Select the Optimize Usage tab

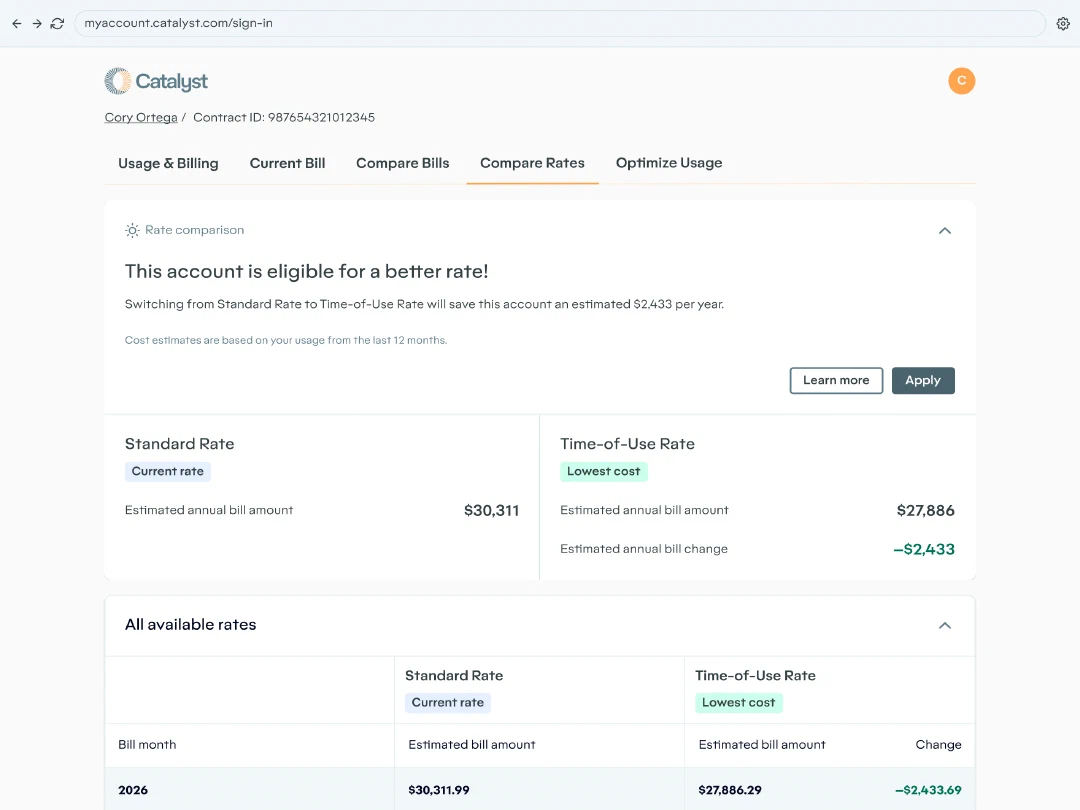(x=669, y=163)
